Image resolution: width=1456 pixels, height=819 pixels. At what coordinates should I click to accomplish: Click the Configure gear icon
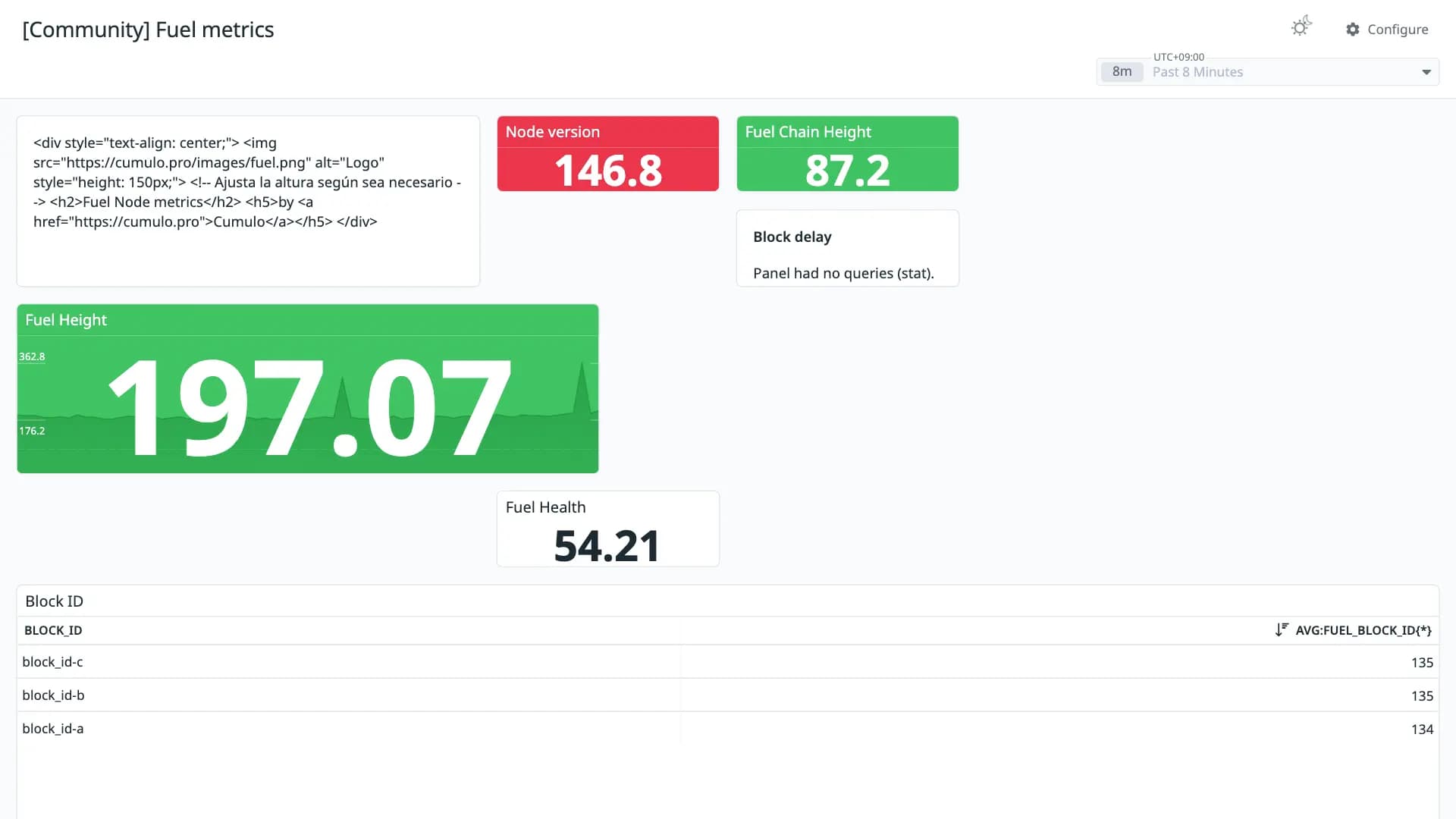(x=1353, y=29)
